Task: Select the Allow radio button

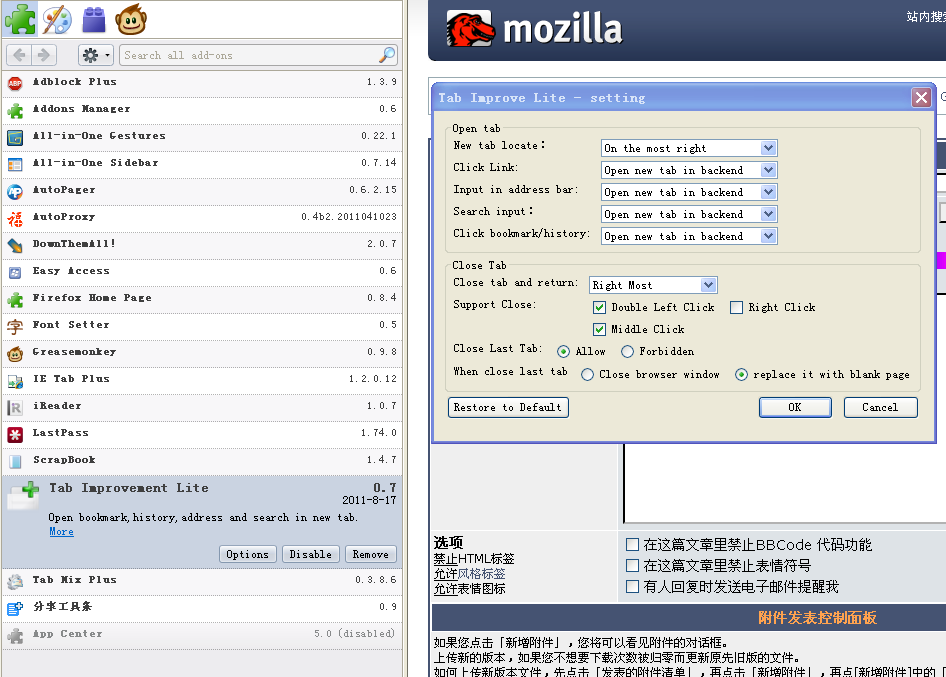Action: tap(563, 351)
